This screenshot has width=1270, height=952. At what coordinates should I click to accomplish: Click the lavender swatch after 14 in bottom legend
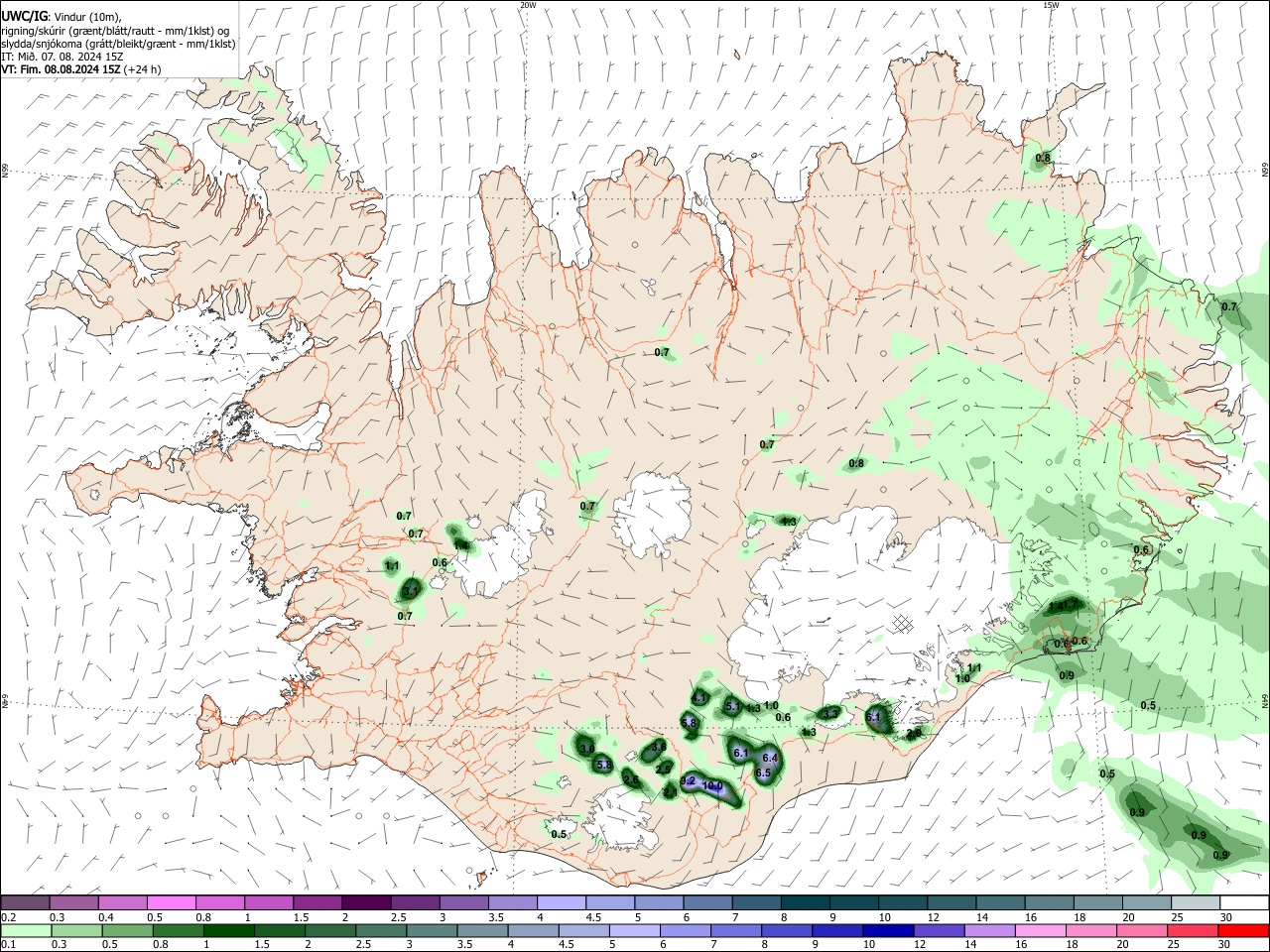click(x=989, y=930)
